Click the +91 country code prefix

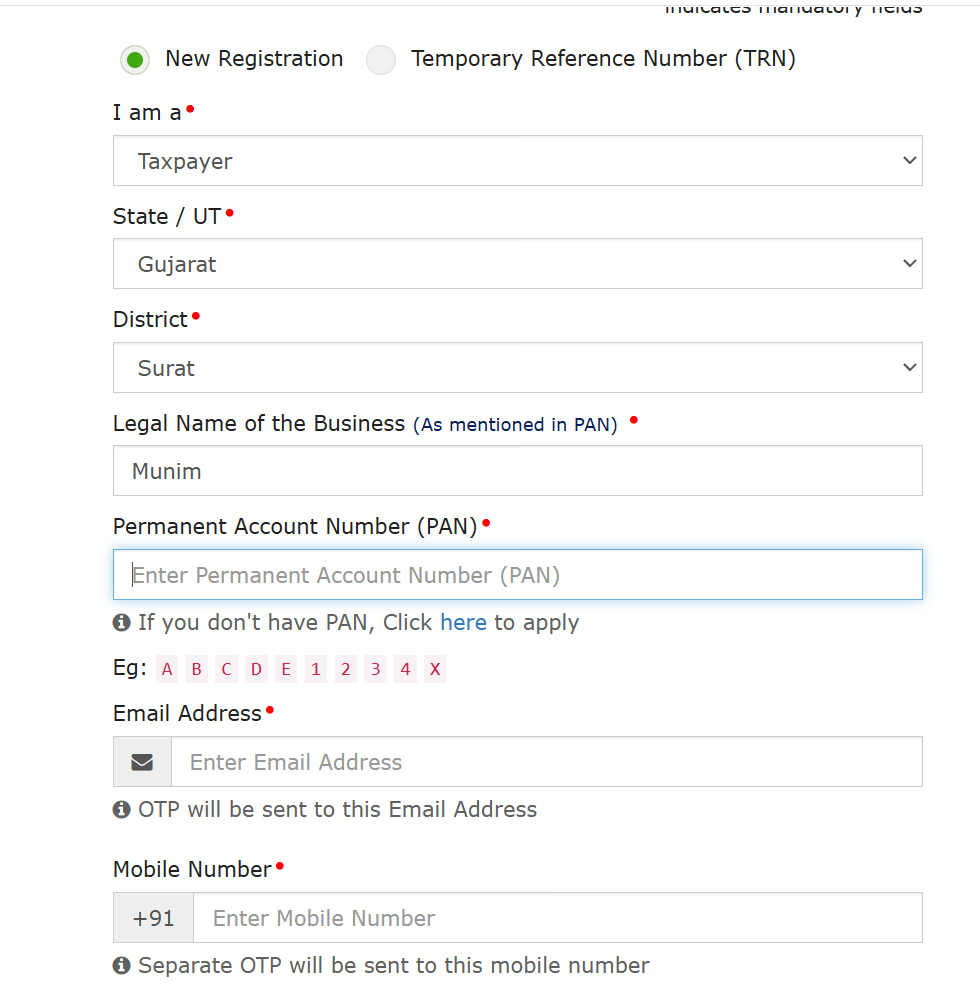click(x=153, y=918)
